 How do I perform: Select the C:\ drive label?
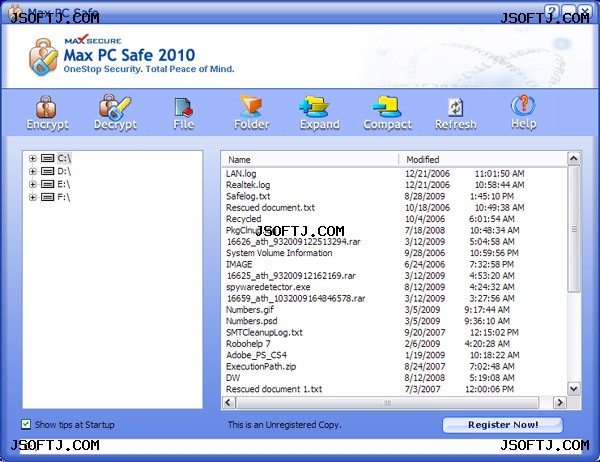click(64, 158)
